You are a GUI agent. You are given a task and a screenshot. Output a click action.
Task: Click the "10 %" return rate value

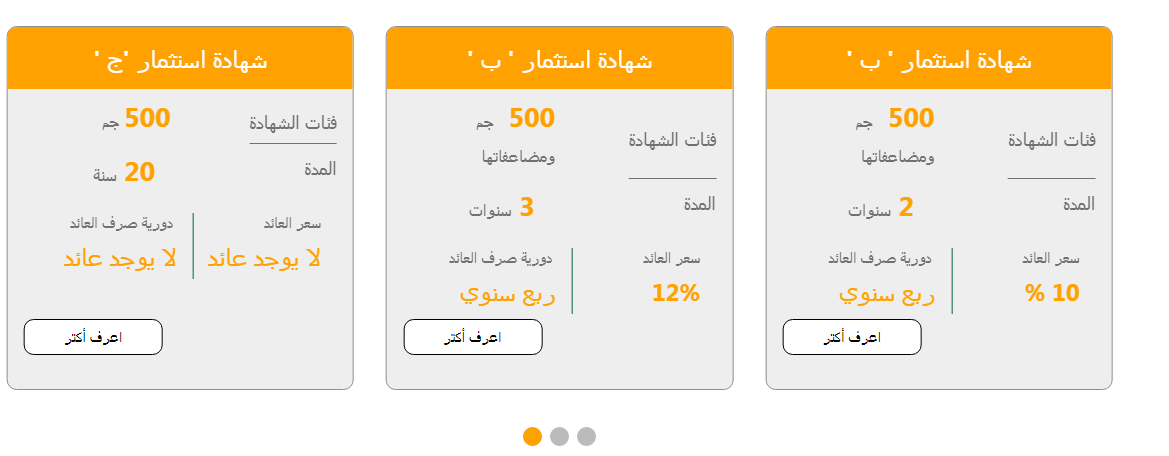click(1052, 293)
